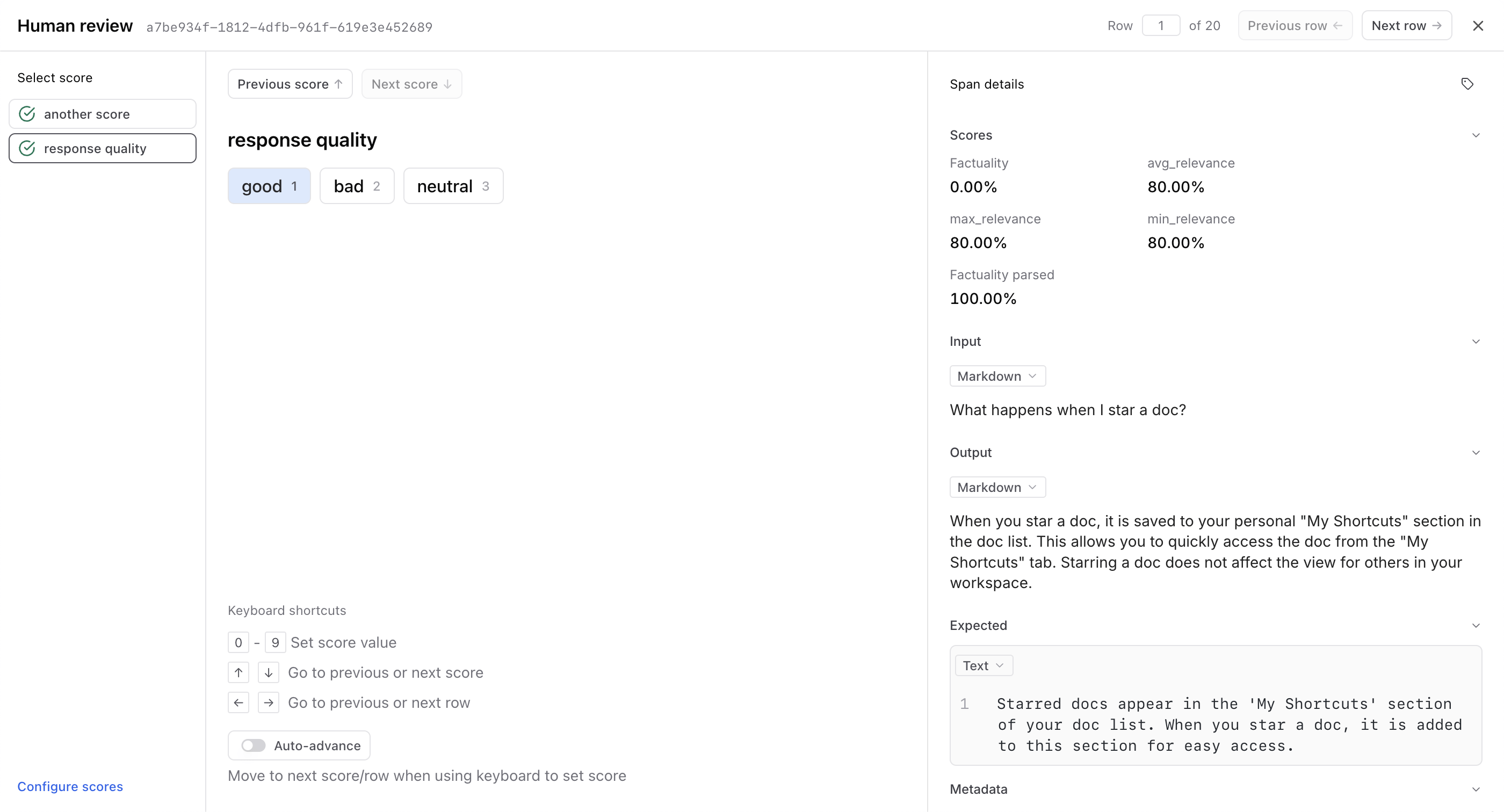Select the good score option
The height and width of the screenshot is (812, 1504).
(x=269, y=186)
